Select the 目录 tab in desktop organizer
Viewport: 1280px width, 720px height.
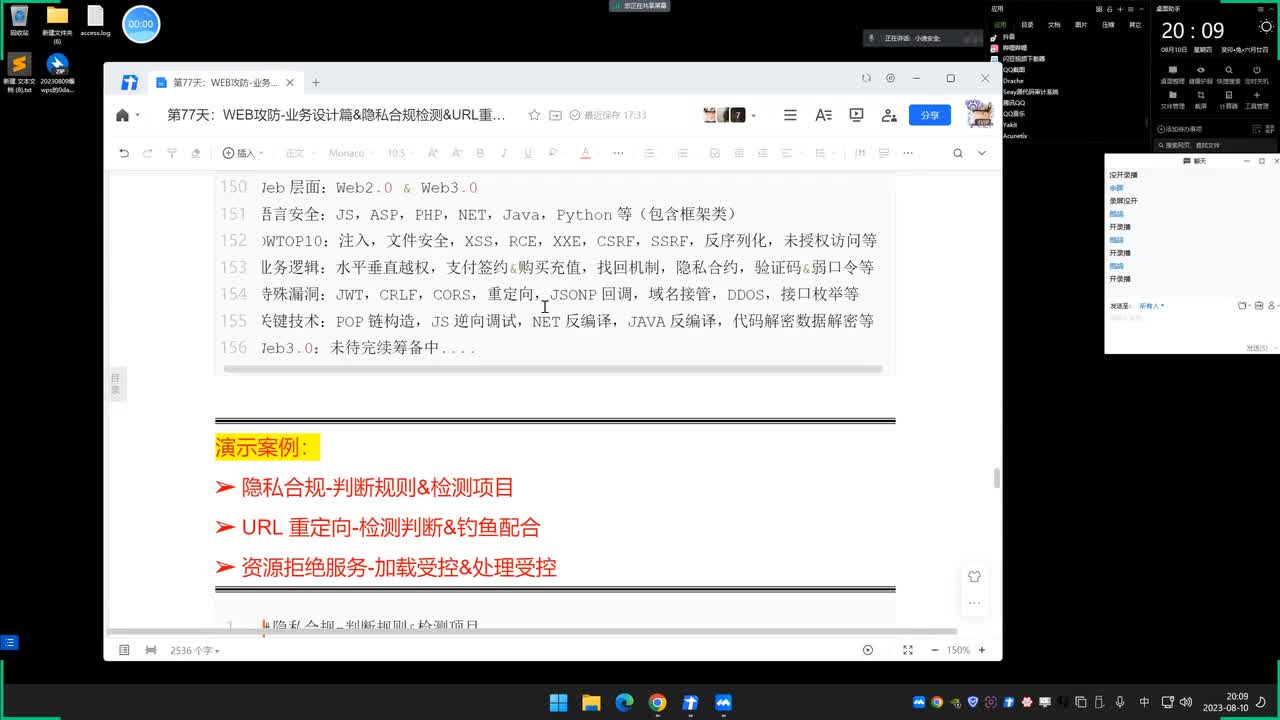pos(1027,24)
